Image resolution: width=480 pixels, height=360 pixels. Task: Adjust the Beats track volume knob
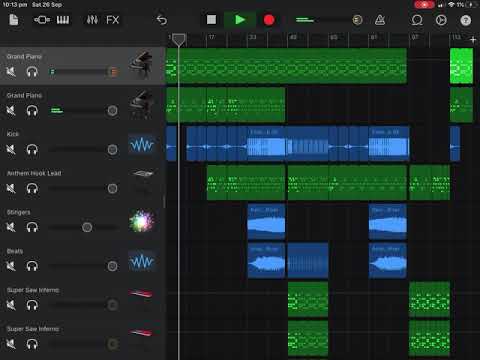(113, 266)
